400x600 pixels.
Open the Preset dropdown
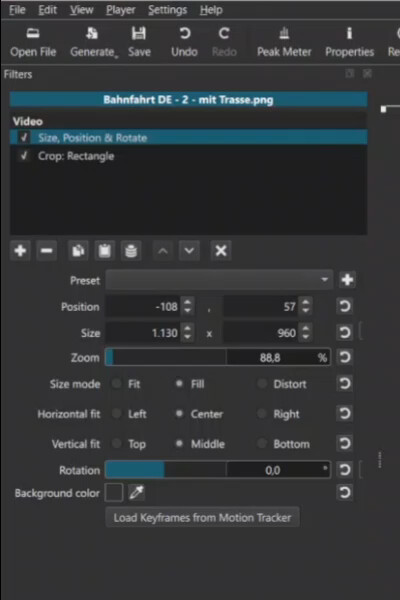click(219, 280)
